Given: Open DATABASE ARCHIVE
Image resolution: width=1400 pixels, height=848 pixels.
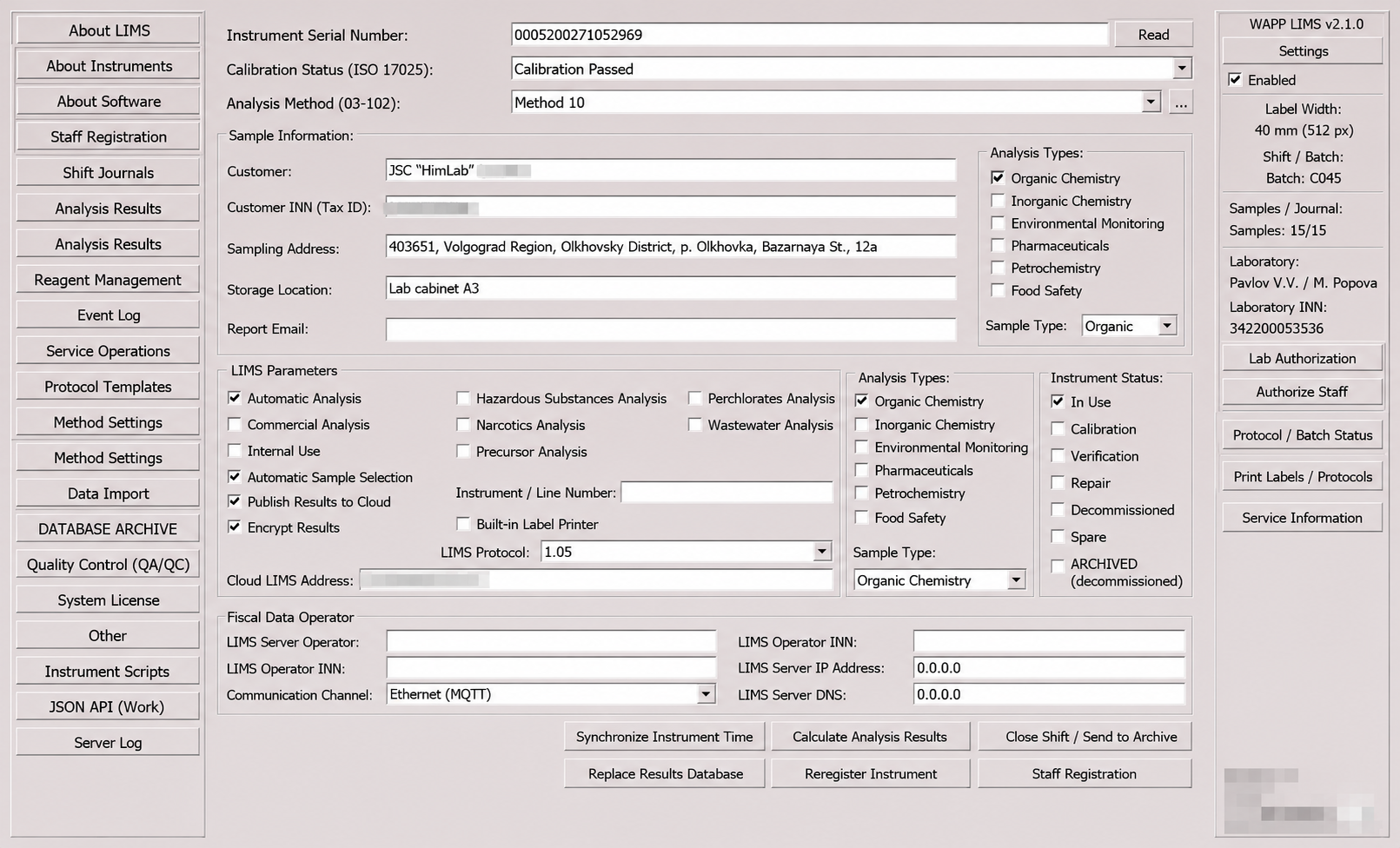Looking at the screenshot, I should tap(109, 529).
